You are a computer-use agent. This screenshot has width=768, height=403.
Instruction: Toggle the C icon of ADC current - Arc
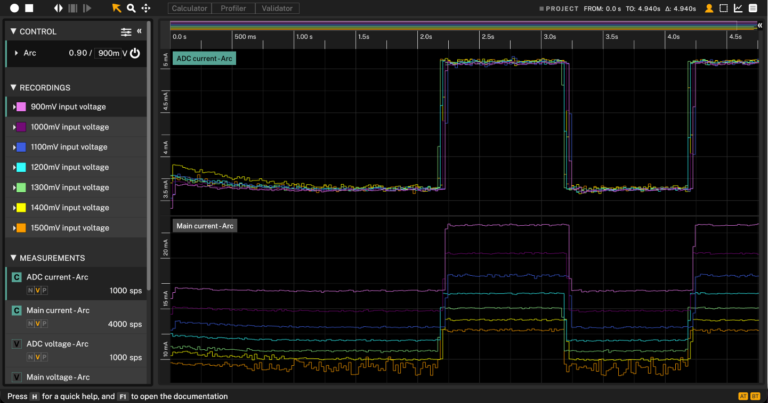coord(16,277)
